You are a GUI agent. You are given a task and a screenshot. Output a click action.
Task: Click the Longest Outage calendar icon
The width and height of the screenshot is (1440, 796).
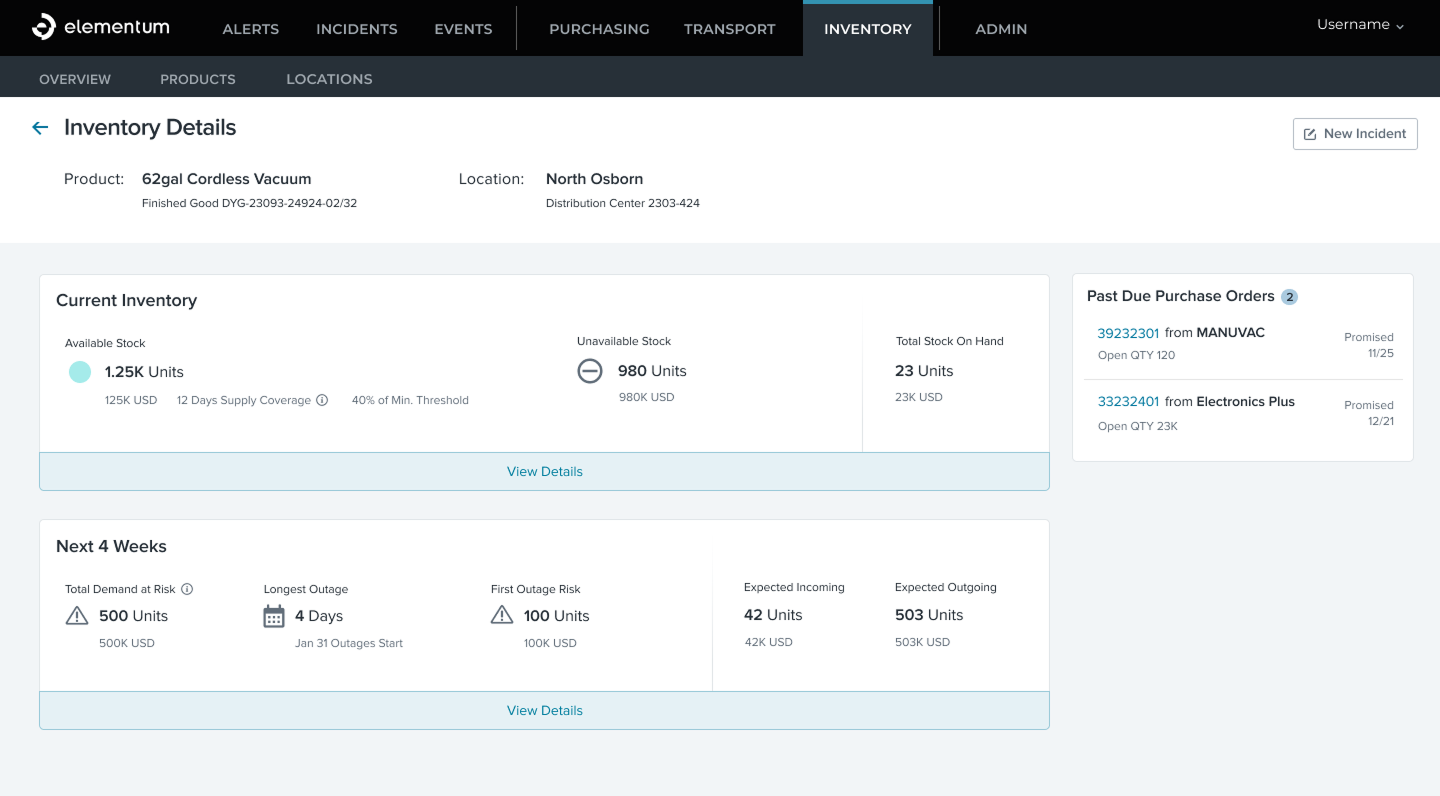point(274,616)
